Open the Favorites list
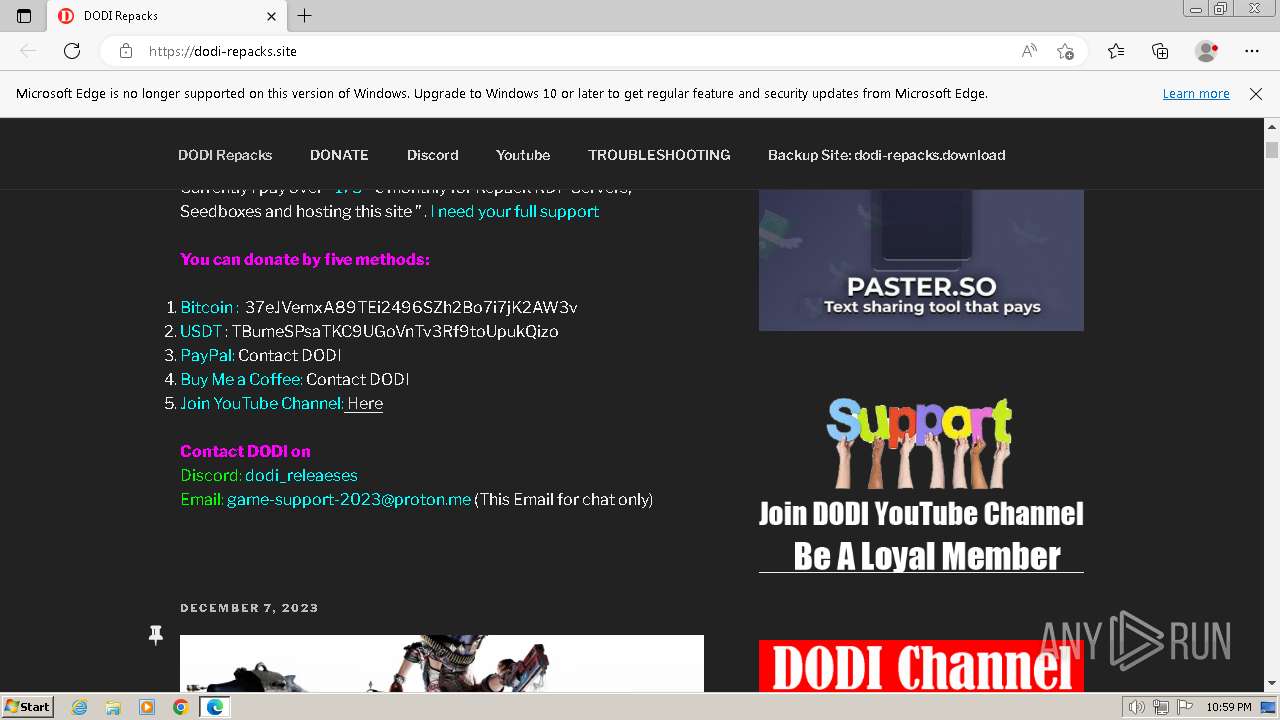1280x720 pixels. click(1116, 51)
